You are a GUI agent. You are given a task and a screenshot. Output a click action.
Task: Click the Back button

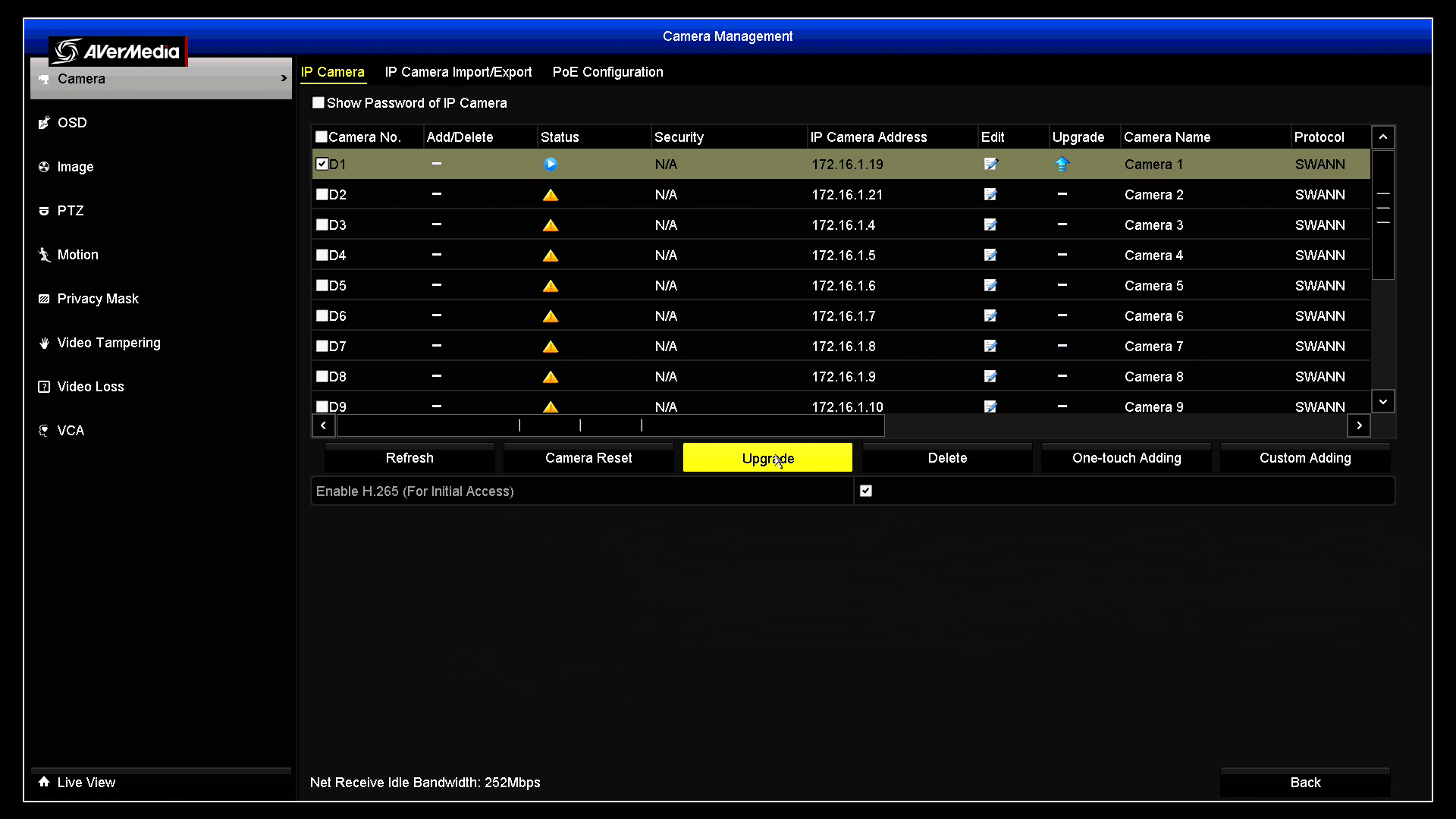1305,783
